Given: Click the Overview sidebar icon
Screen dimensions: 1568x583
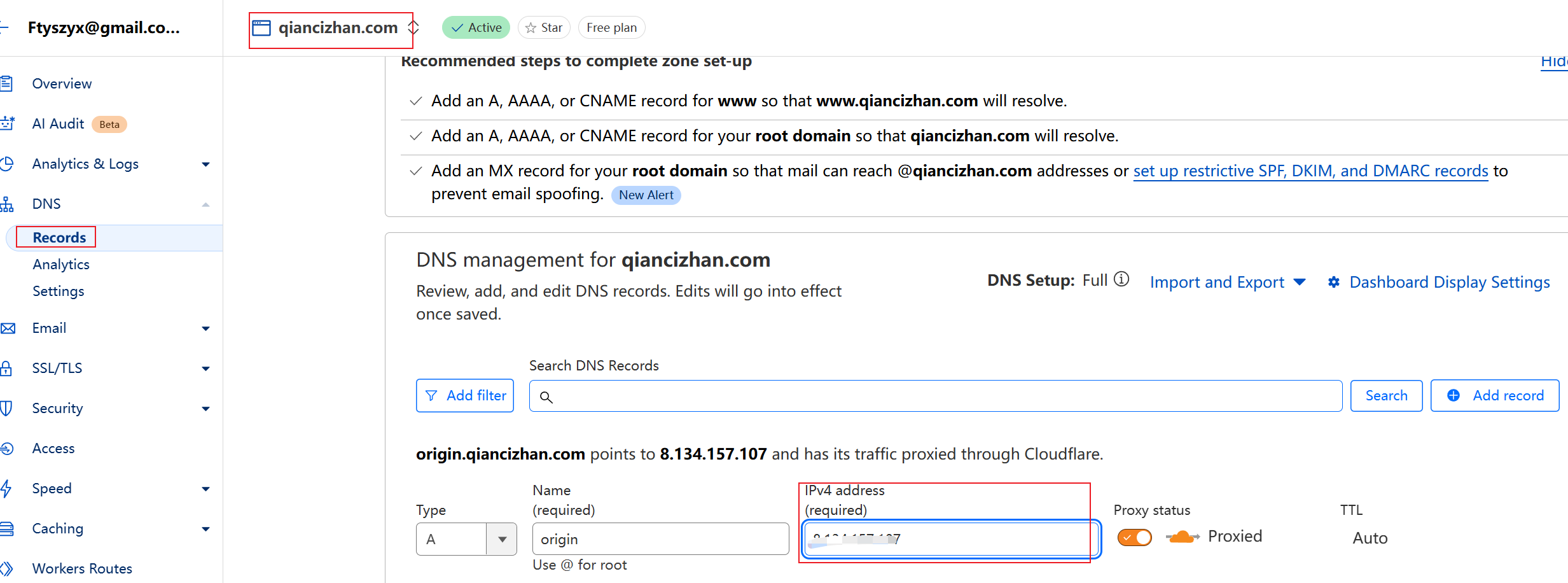Looking at the screenshot, I should (x=7, y=83).
